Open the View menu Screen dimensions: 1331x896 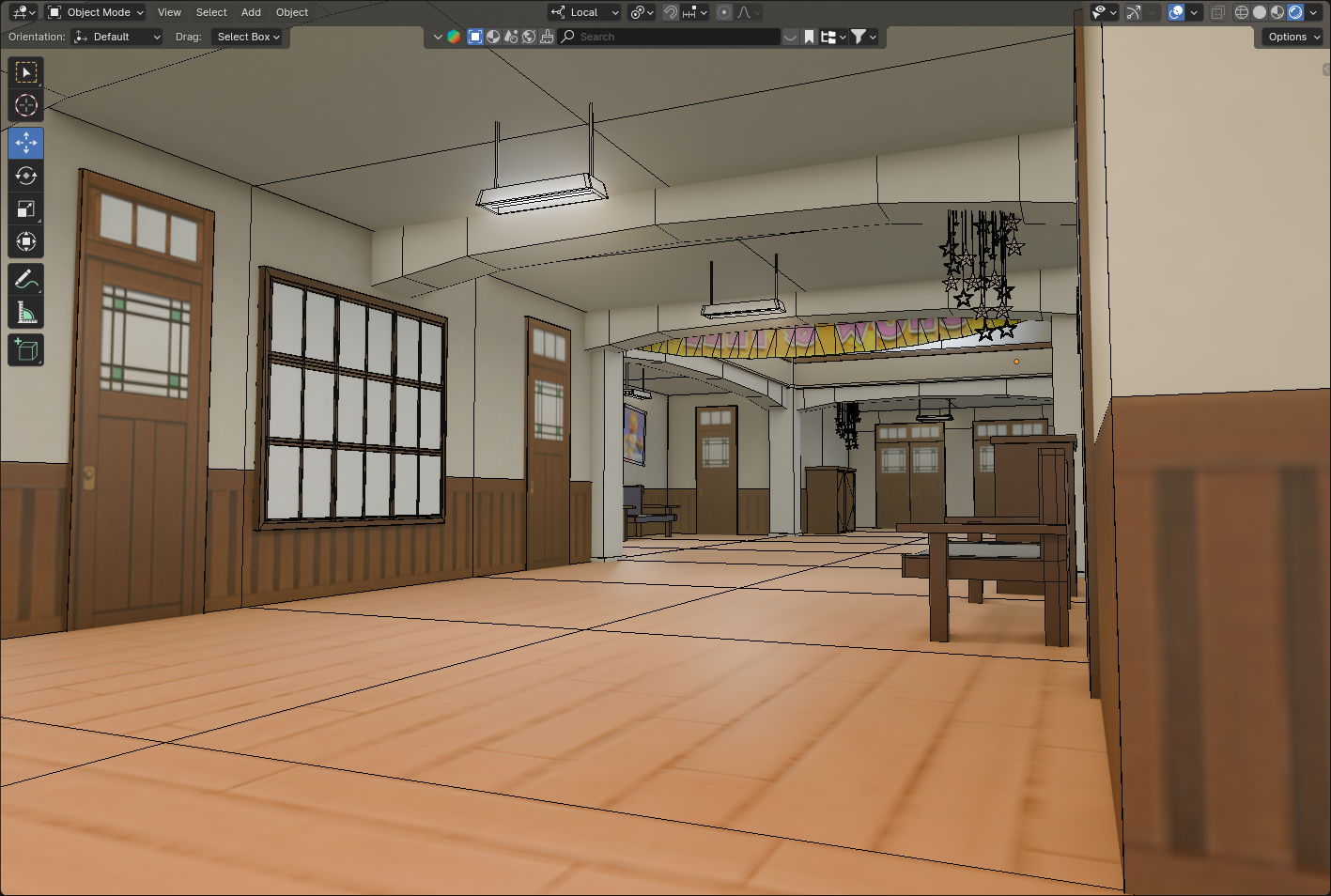169,12
